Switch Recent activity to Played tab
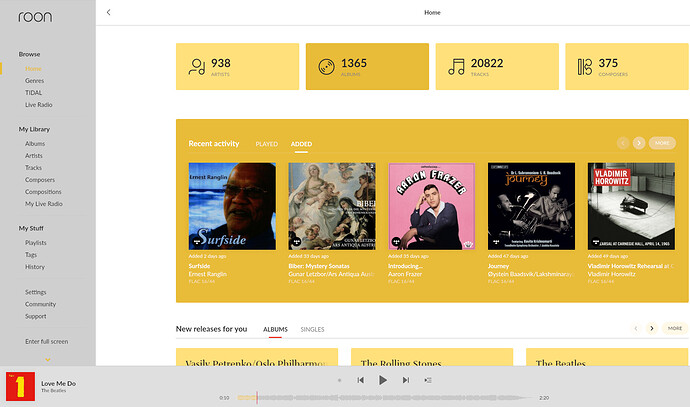This screenshot has width=690, height=407. pyautogui.click(x=267, y=144)
